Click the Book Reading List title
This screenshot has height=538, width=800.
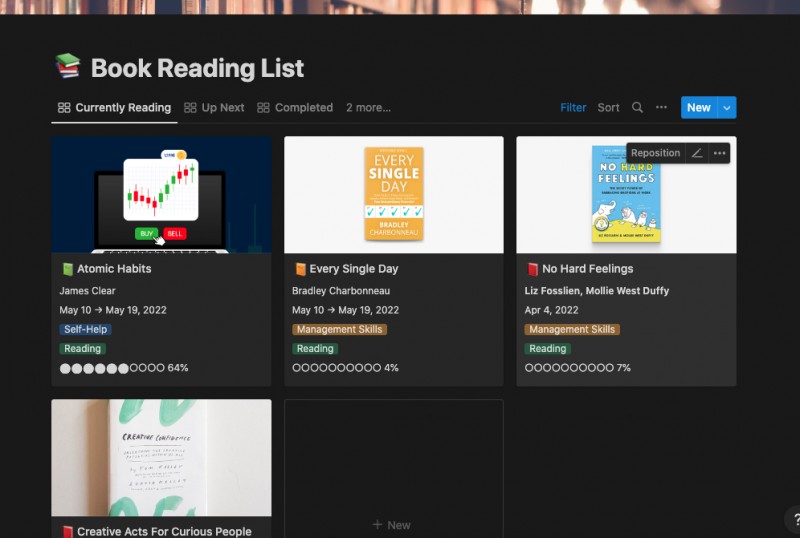197,68
